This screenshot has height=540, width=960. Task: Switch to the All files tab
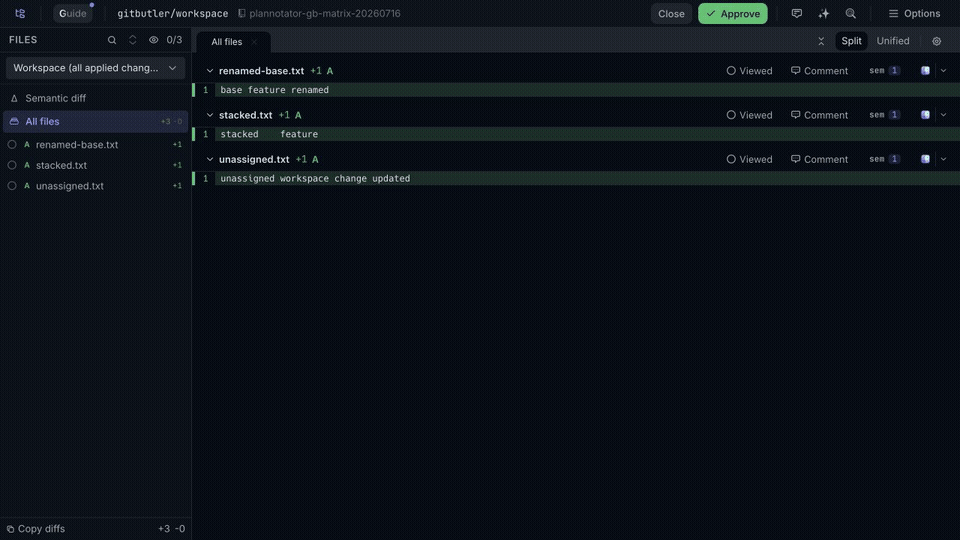tap(227, 42)
